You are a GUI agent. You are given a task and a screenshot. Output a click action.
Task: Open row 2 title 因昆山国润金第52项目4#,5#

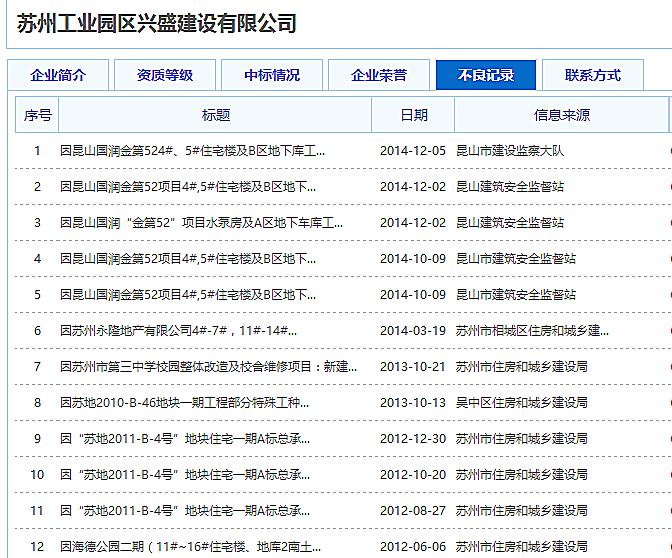188,187
